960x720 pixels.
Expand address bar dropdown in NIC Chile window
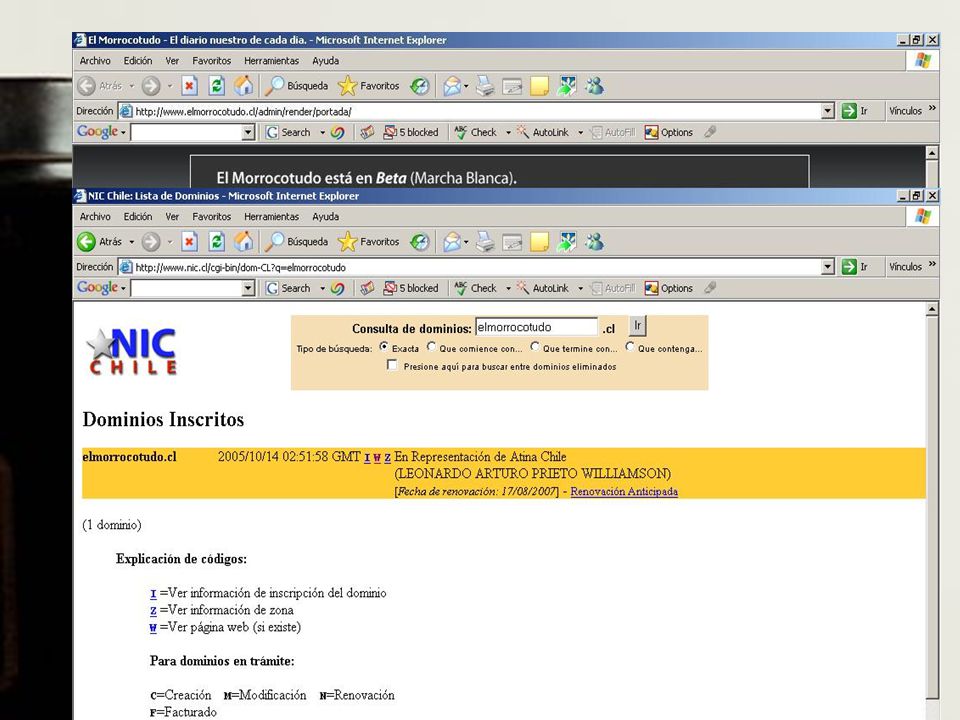coord(828,267)
